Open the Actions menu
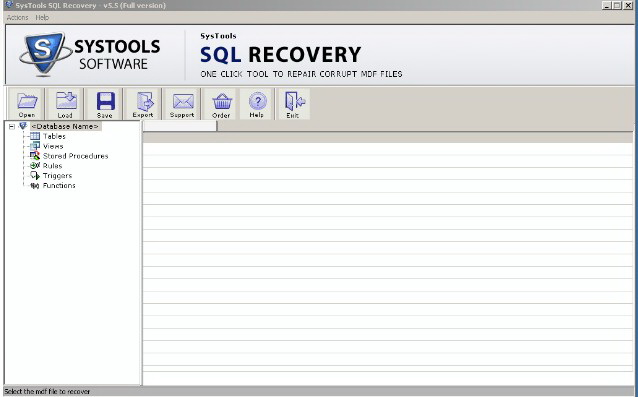The image size is (638, 397). pos(17,17)
